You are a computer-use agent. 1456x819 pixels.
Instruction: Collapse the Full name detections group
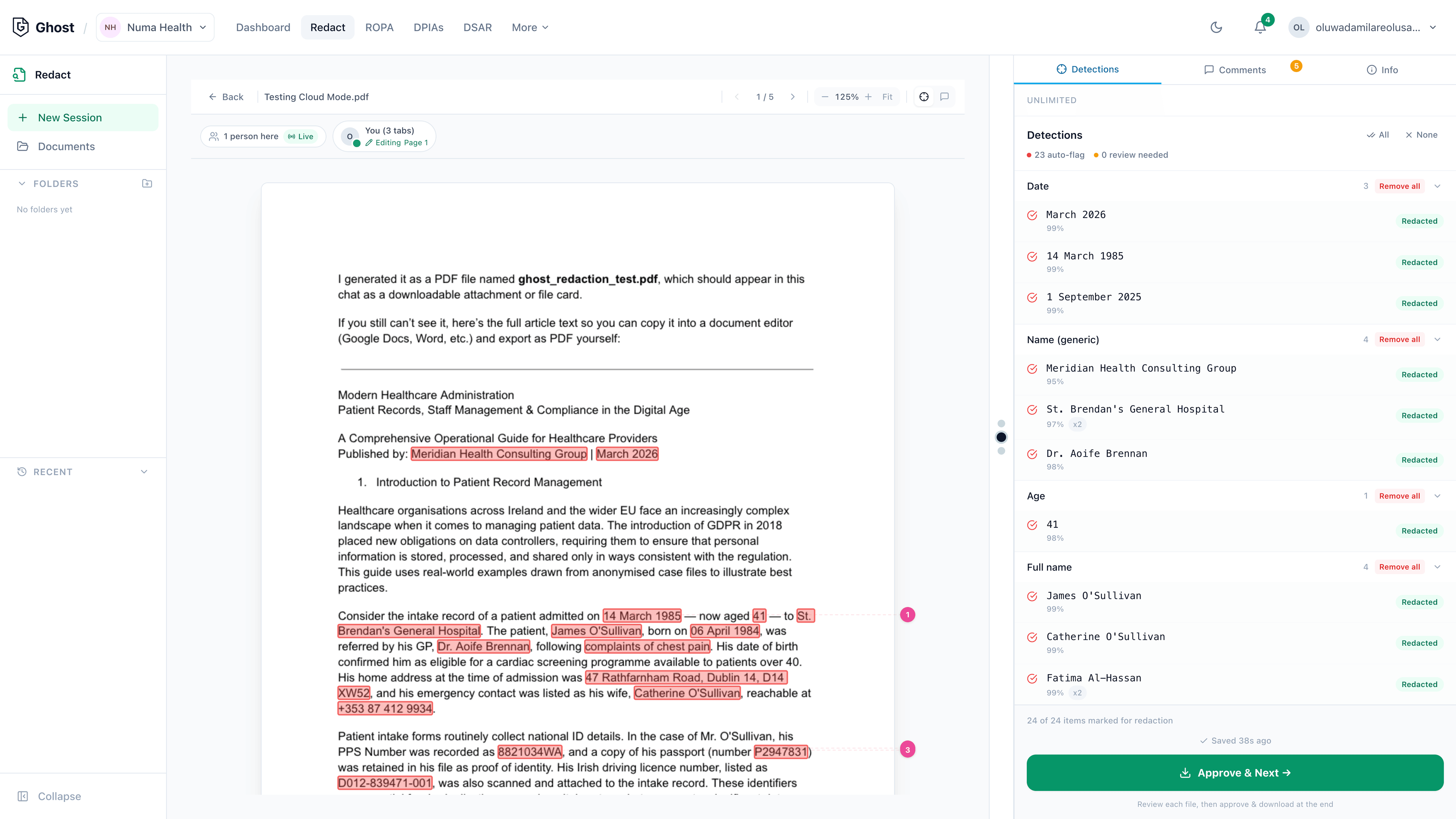tap(1437, 568)
